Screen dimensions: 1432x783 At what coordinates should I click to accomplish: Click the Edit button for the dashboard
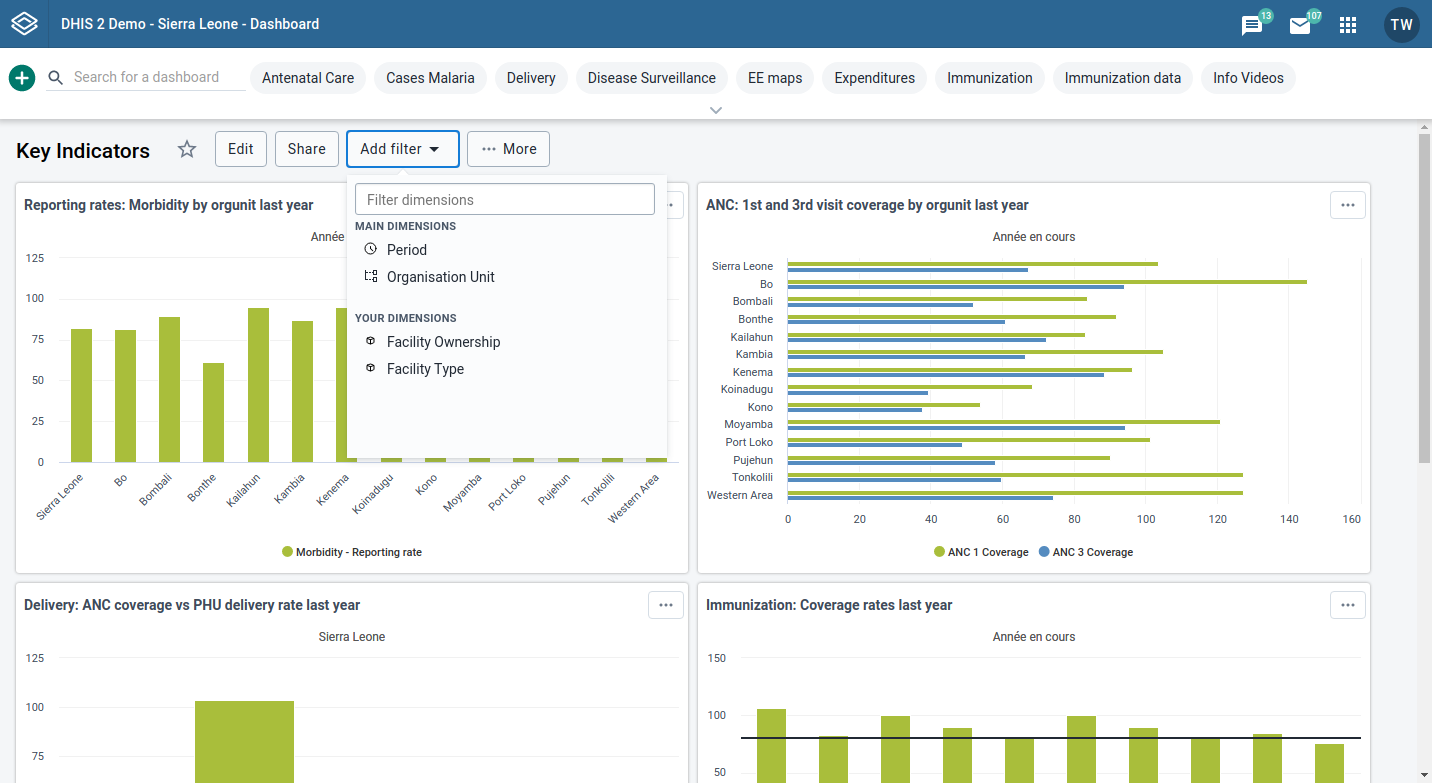(x=240, y=148)
